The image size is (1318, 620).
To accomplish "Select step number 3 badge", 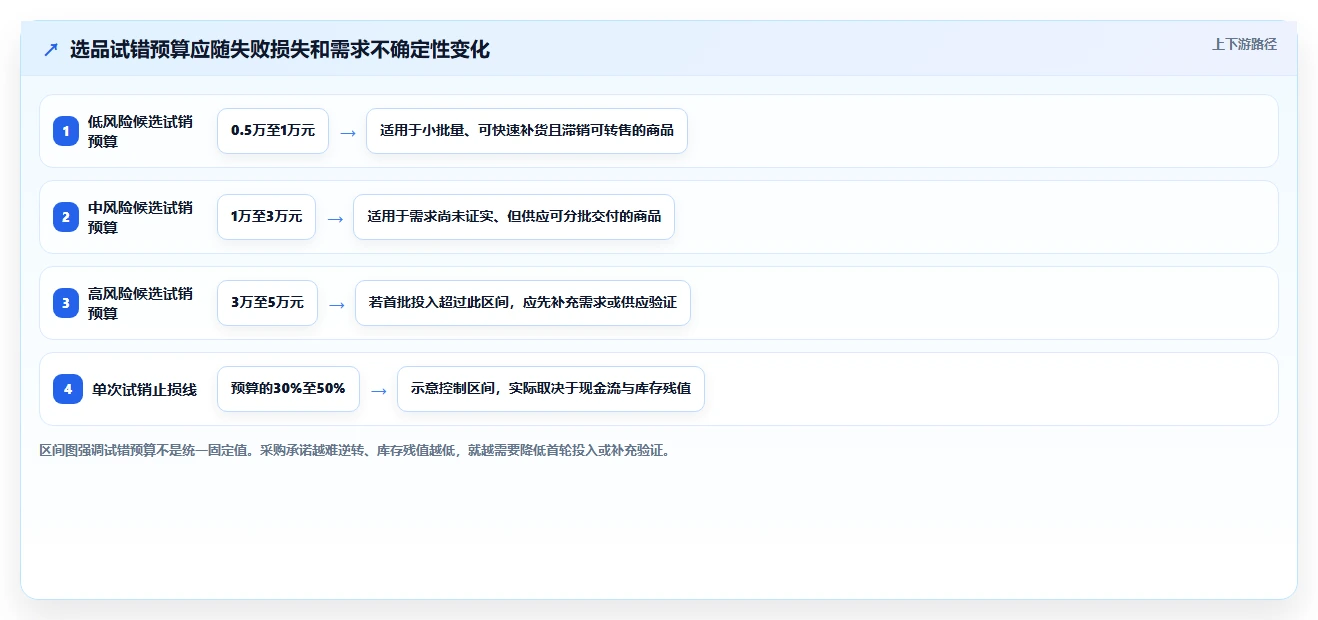I will point(66,303).
